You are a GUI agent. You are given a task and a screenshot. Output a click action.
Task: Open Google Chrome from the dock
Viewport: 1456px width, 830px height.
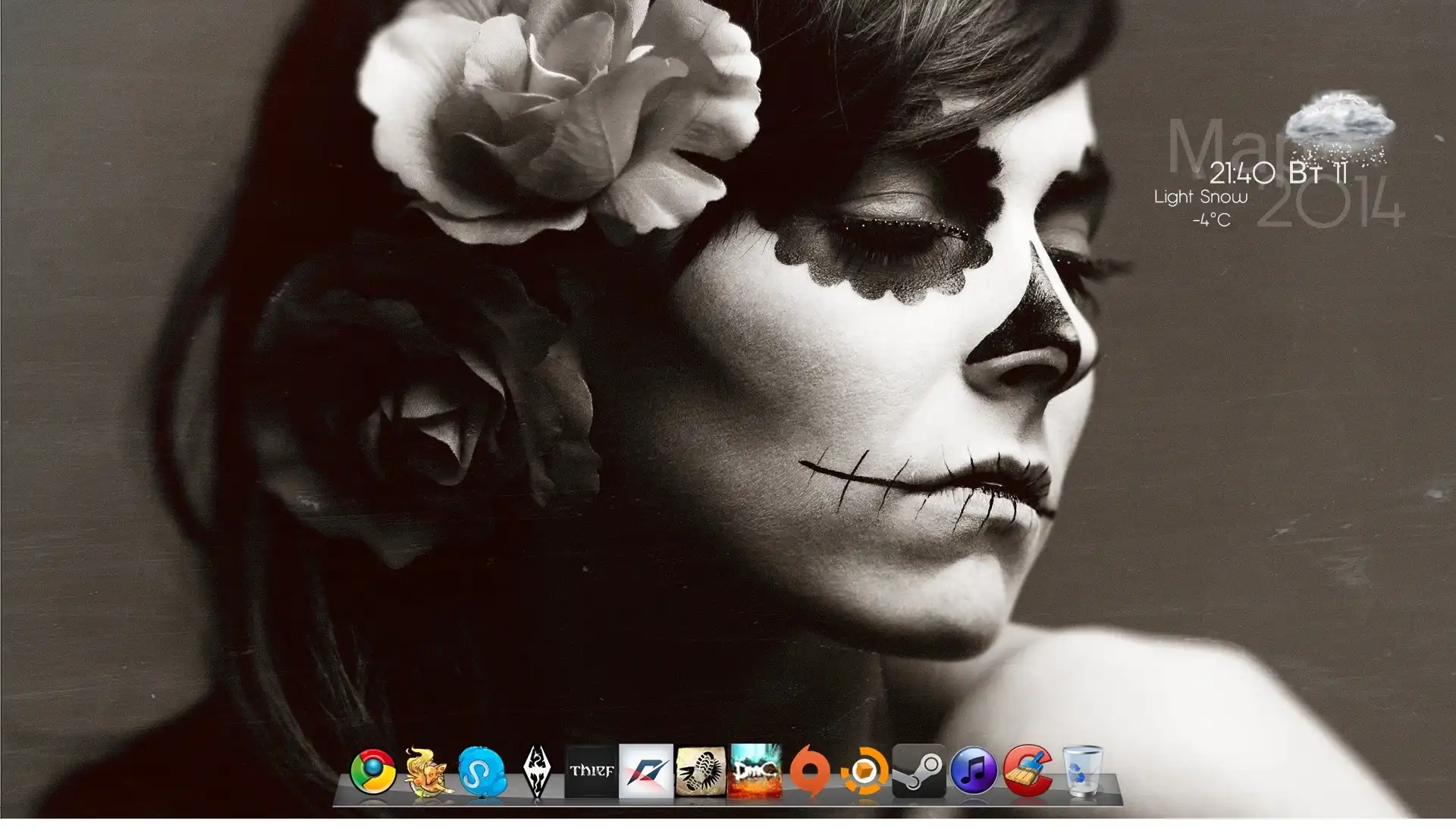(373, 771)
